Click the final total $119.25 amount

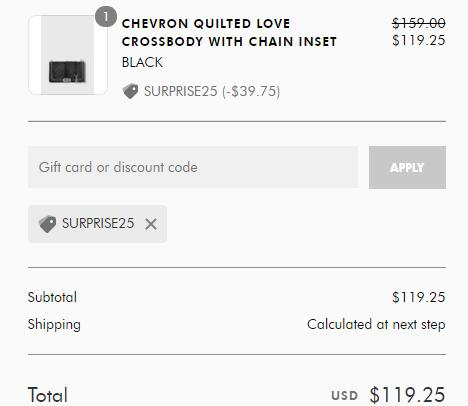tap(407, 395)
